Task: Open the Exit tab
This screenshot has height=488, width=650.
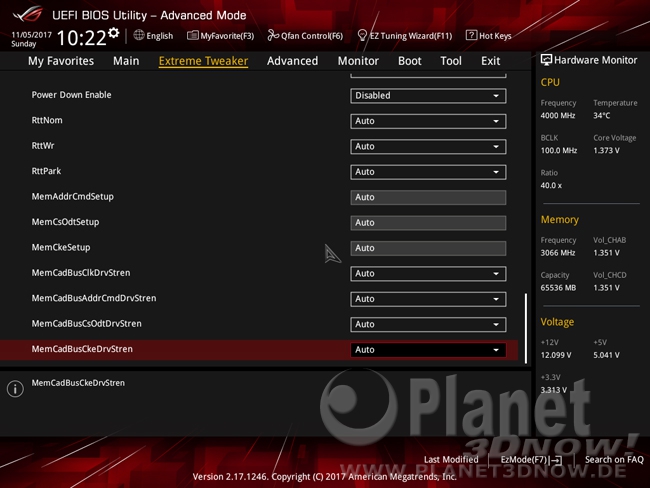Action: 490,61
